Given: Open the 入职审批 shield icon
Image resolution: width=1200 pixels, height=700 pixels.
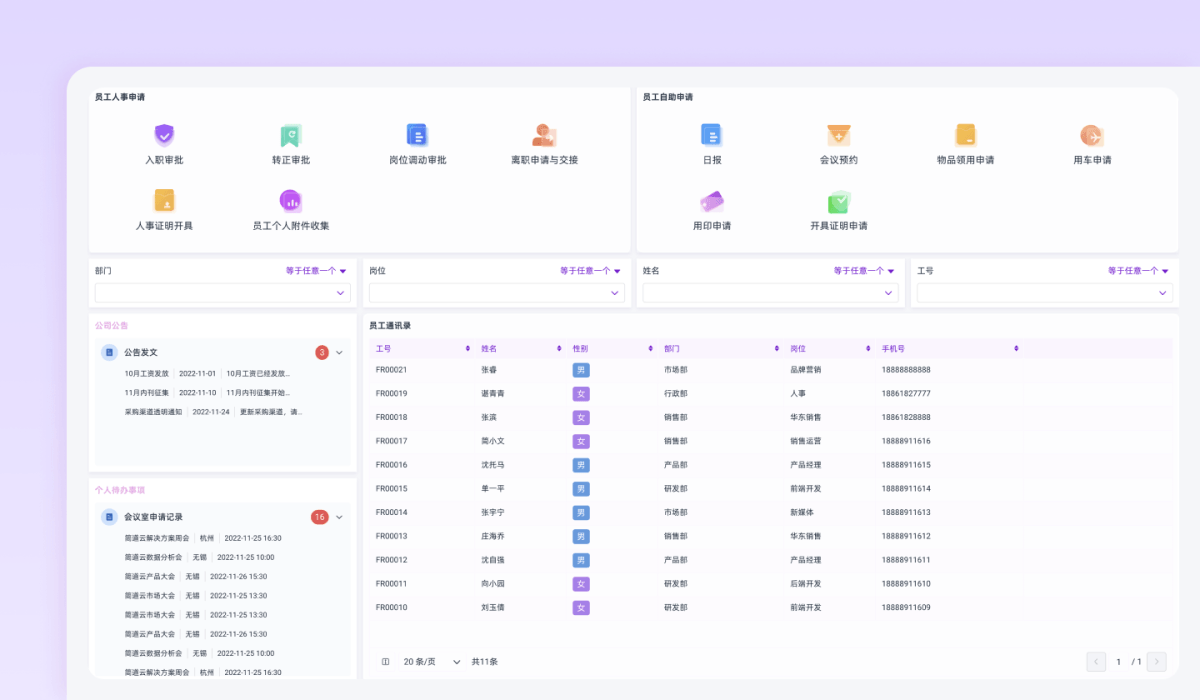Looking at the screenshot, I should pos(164,135).
